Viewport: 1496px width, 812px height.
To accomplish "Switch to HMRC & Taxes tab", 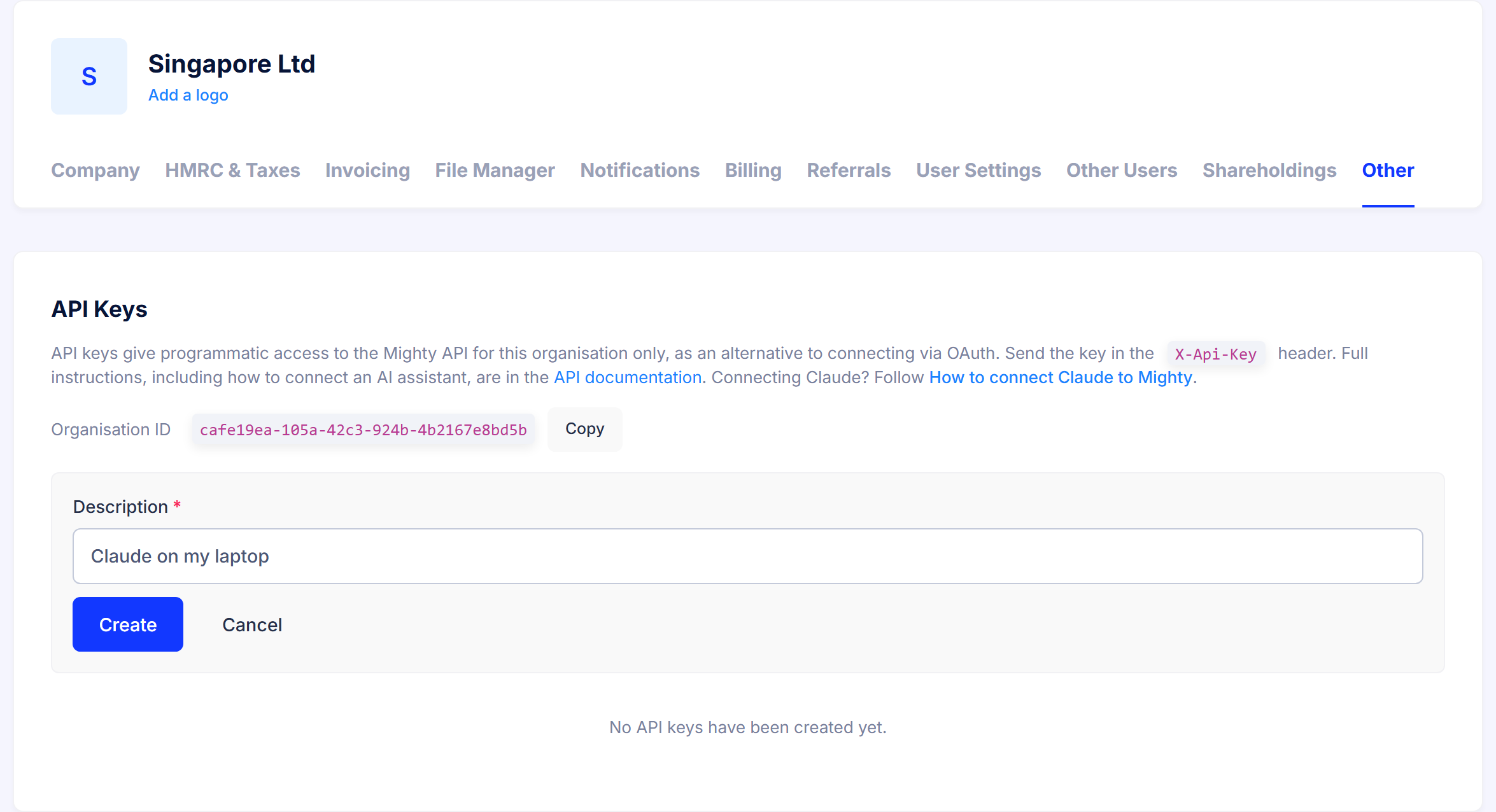I will [232, 170].
